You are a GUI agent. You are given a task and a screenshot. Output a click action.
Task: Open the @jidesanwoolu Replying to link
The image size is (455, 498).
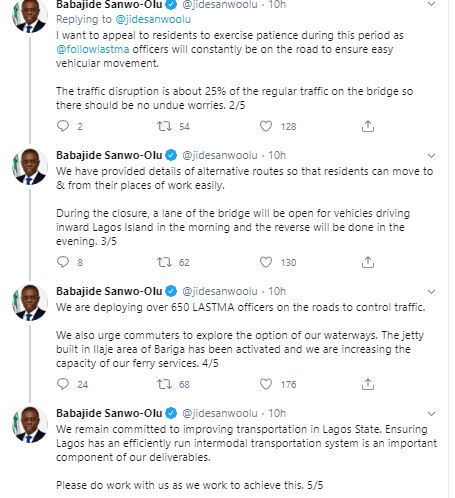153,19
